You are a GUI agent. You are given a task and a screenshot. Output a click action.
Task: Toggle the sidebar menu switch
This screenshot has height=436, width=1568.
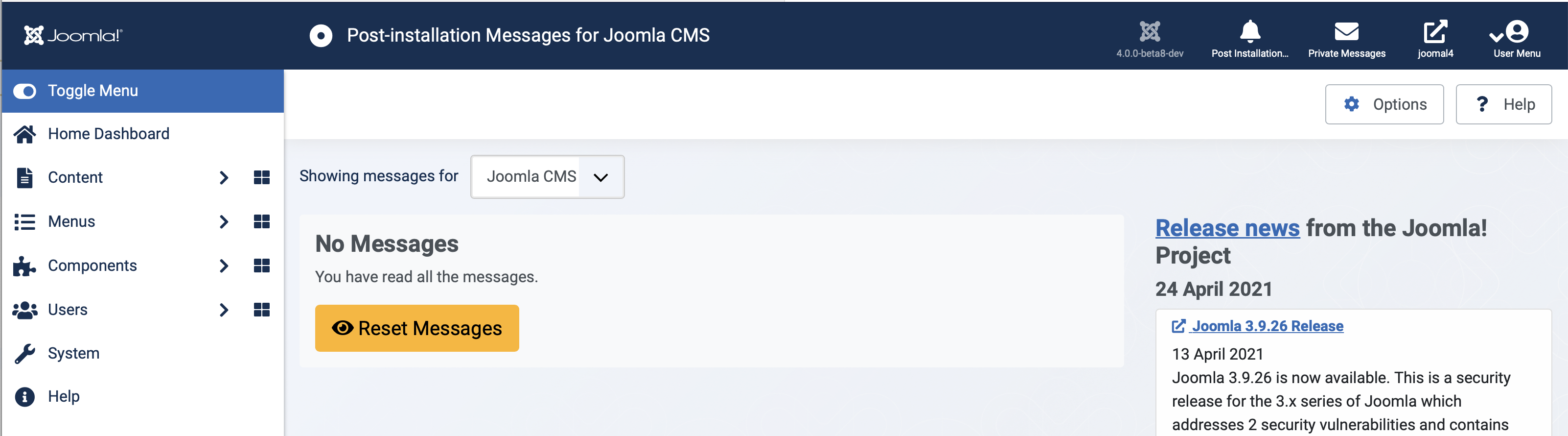[25, 91]
